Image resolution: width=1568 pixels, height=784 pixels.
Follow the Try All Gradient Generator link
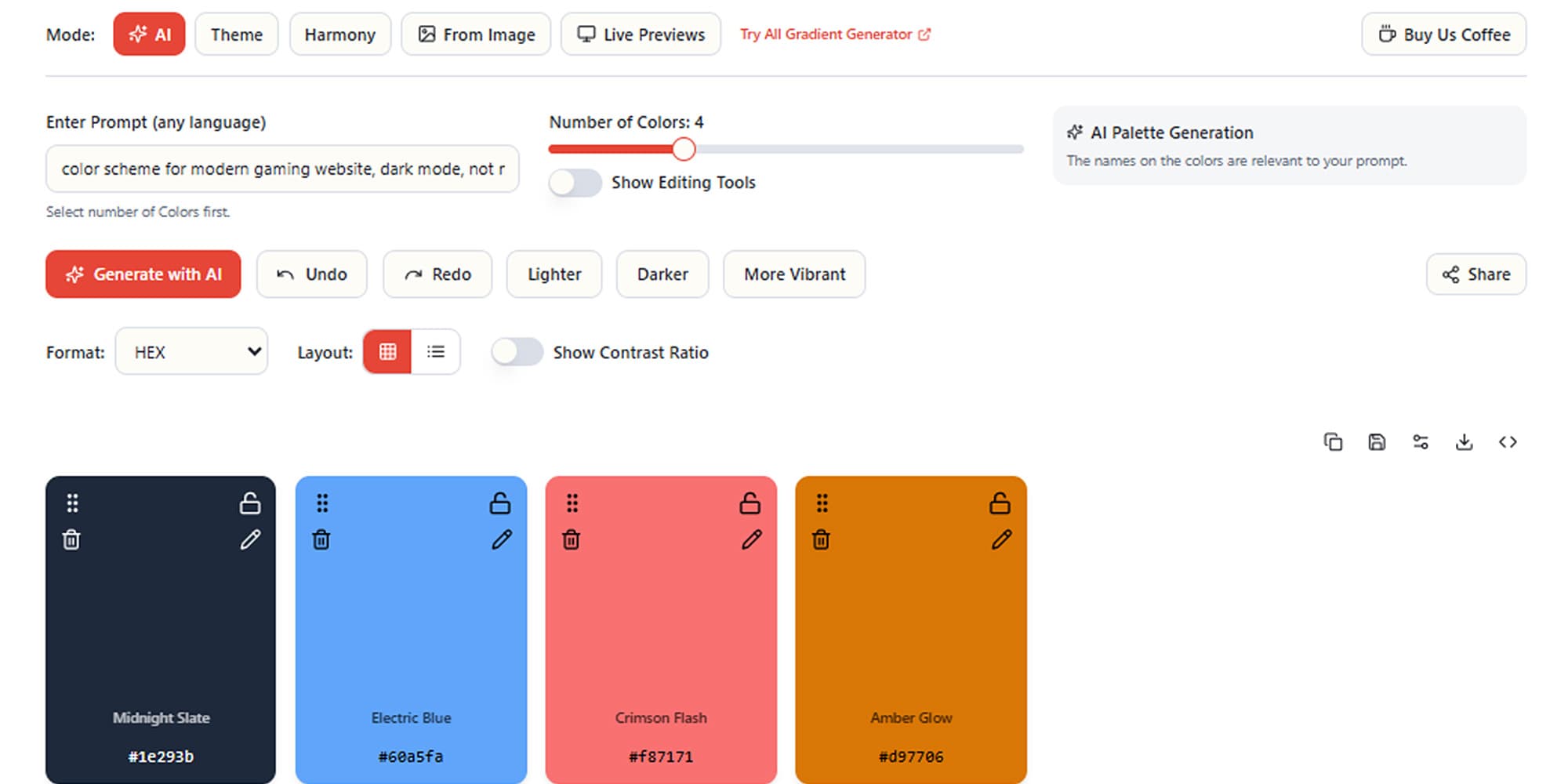pyautogui.click(x=835, y=34)
